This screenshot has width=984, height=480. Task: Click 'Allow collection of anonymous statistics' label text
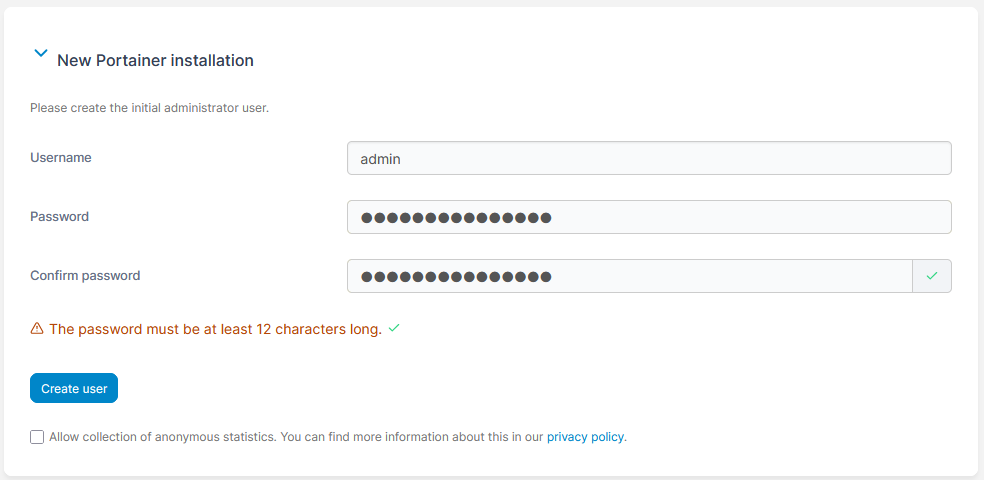(x=162, y=437)
